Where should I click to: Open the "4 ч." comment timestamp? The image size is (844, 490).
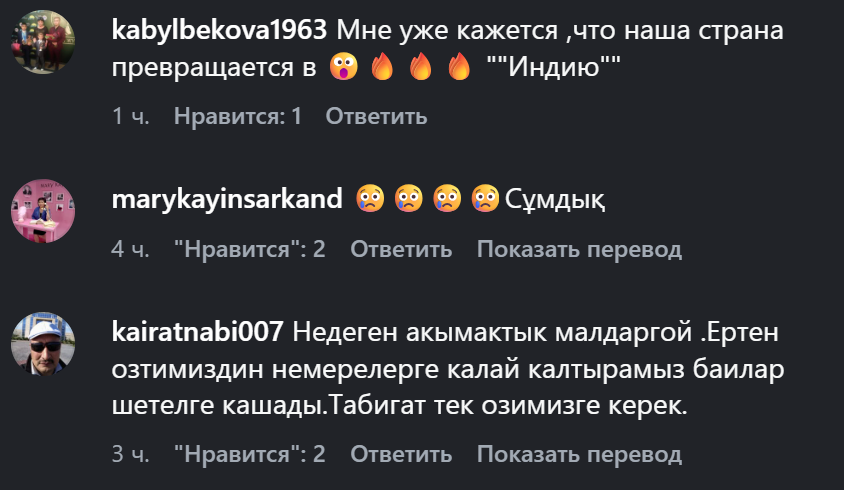(x=130, y=249)
